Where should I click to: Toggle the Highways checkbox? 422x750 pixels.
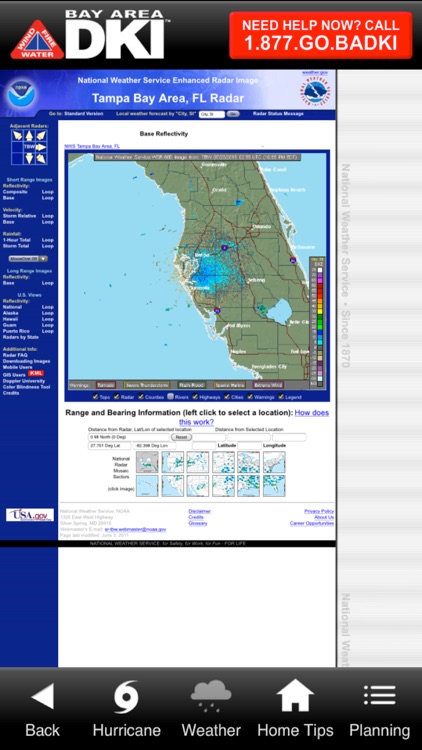pyautogui.click(x=195, y=397)
